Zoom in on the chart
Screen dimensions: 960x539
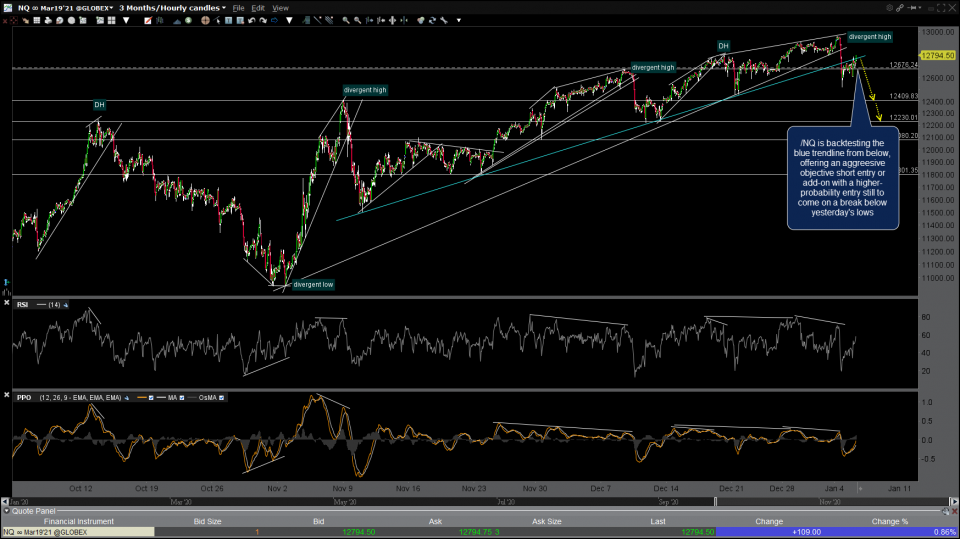click(346, 20)
